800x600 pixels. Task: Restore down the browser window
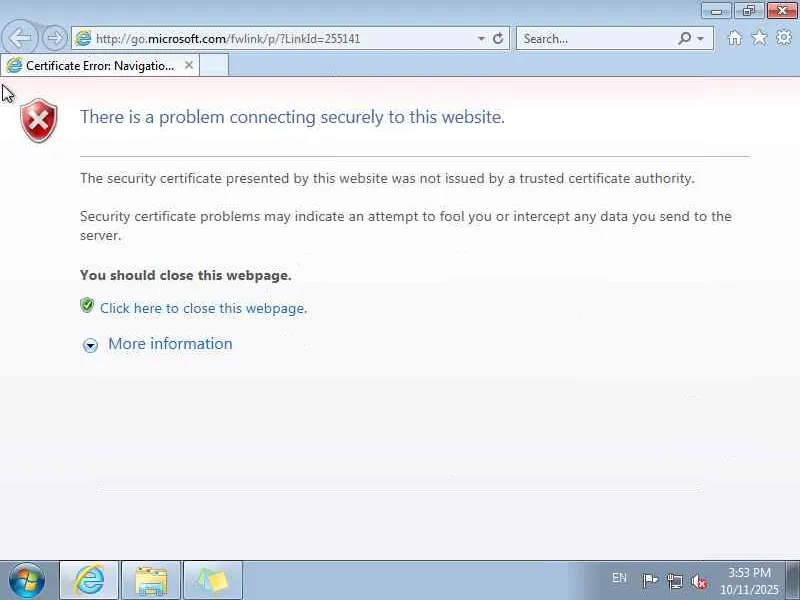[x=748, y=11]
